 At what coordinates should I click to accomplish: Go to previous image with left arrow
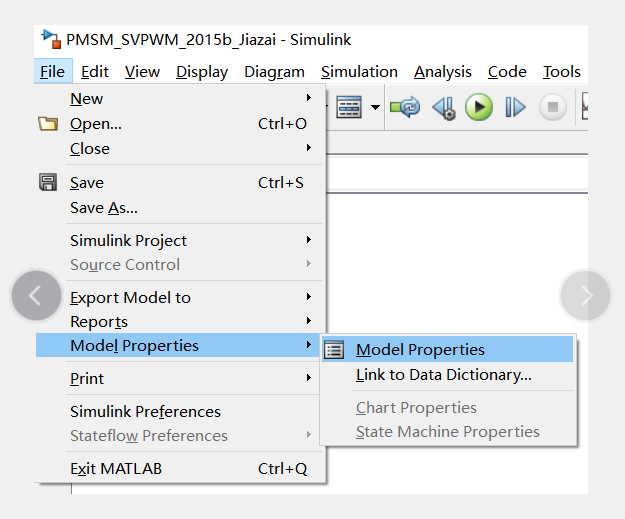pos(36,295)
